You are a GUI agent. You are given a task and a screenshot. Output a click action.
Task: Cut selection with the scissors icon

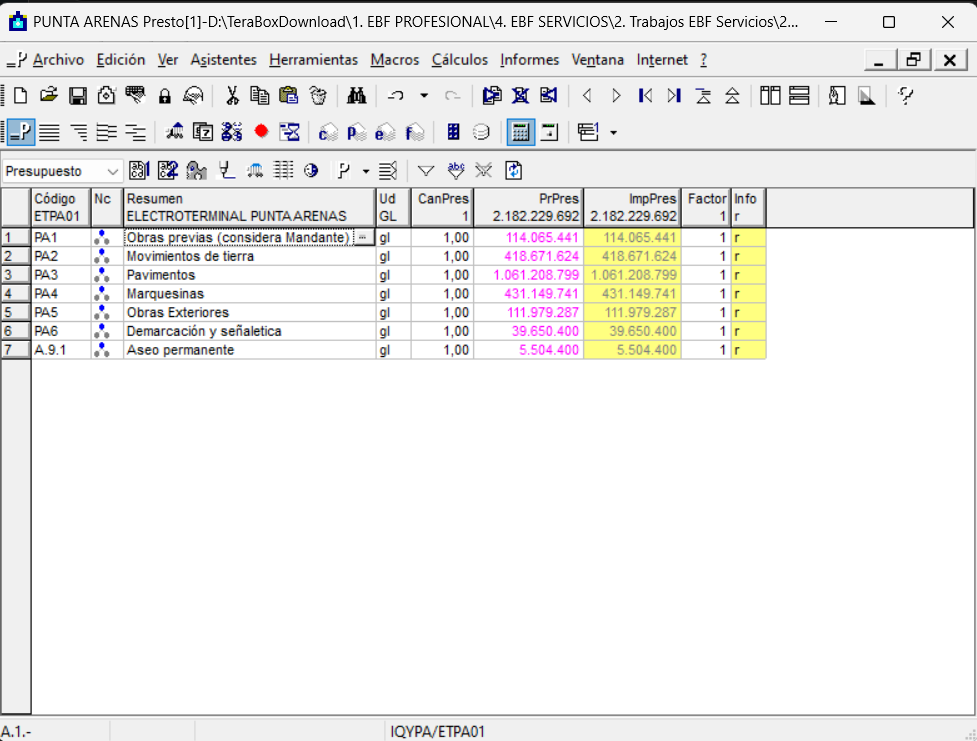pos(232,96)
